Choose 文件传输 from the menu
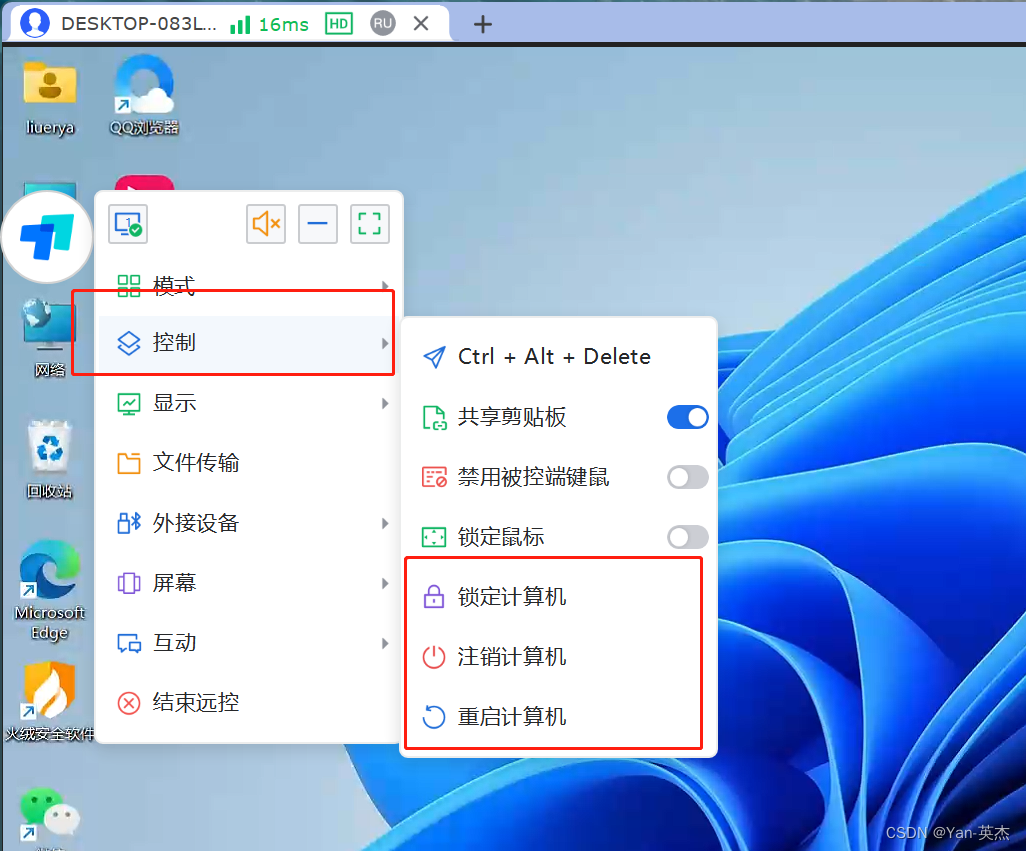The width and height of the screenshot is (1026, 851). click(x=249, y=463)
